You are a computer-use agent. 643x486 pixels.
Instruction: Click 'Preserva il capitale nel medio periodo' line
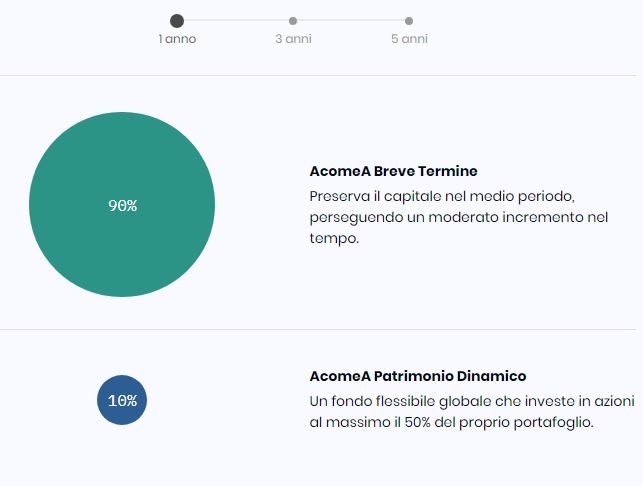[442, 196]
